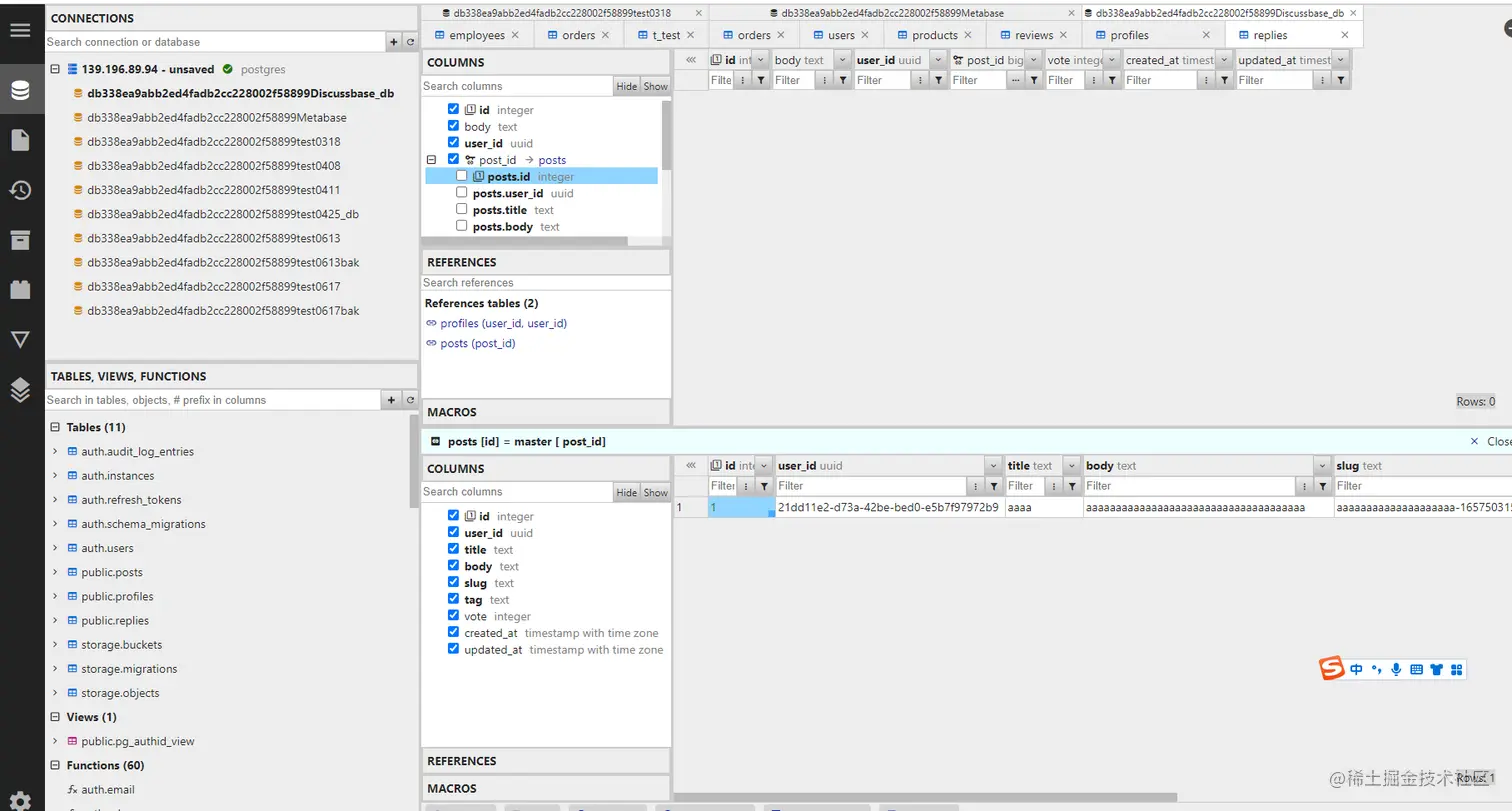Image resolution: width=1512 pixels, height=811 pixels.
Task: Collapse the Views (1) group
Action: [x=55, y=717]
